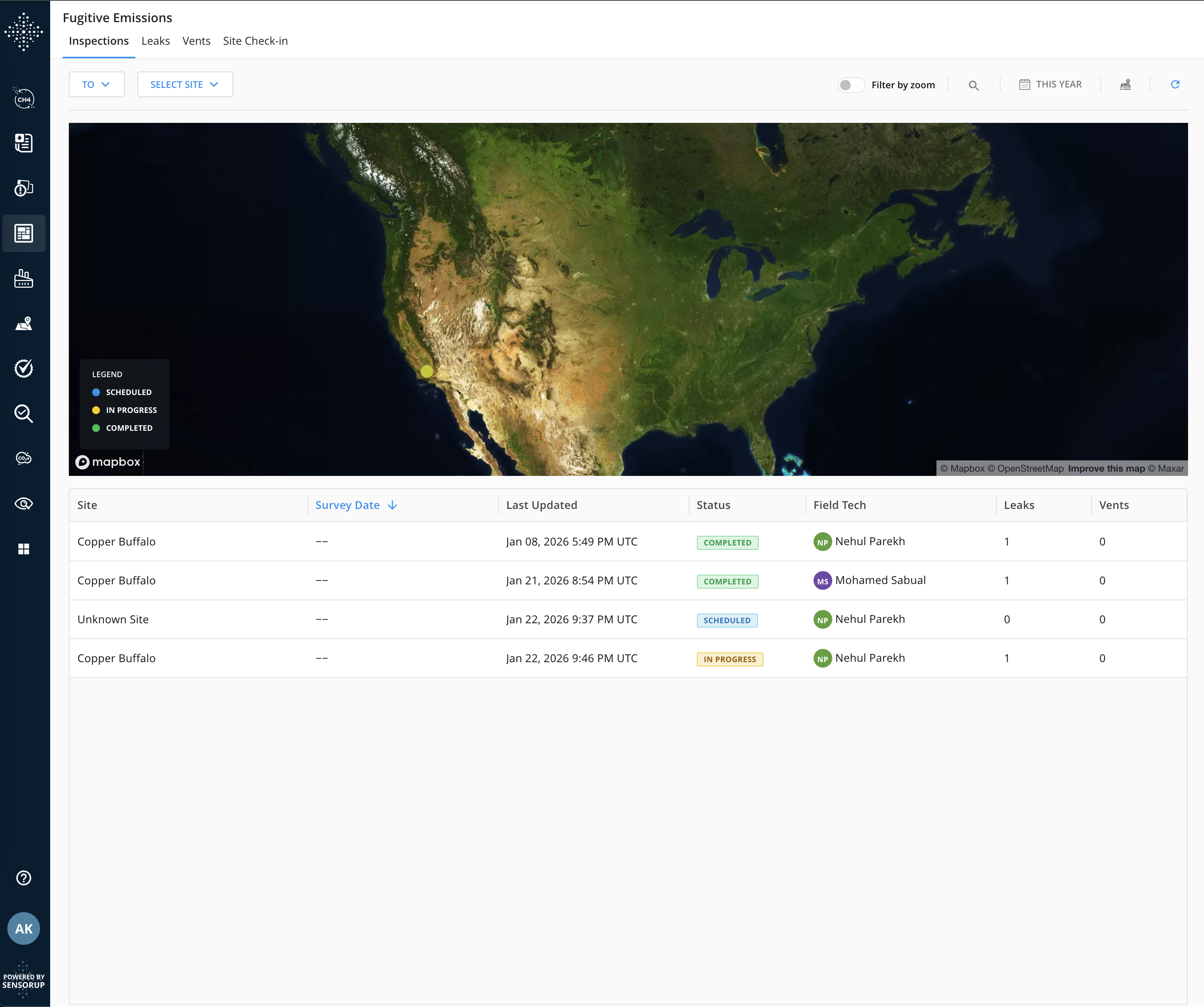
Task: Open the help question mark icon
Action: [x=23, y=878]
